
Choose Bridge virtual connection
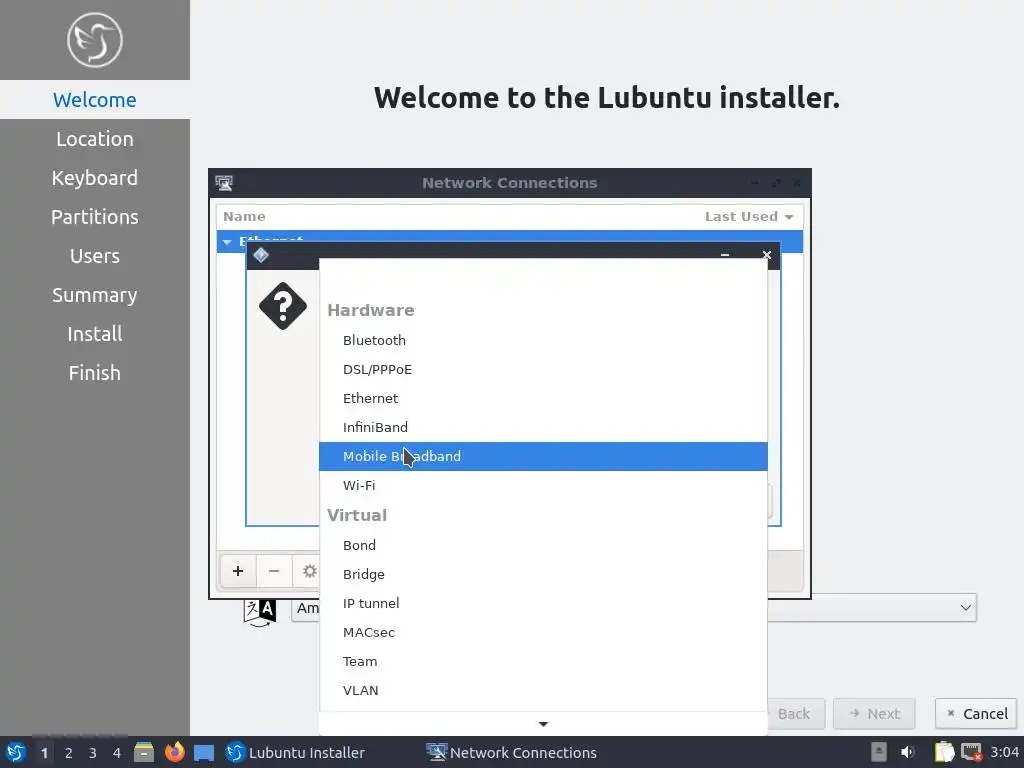tap(543, 574)
